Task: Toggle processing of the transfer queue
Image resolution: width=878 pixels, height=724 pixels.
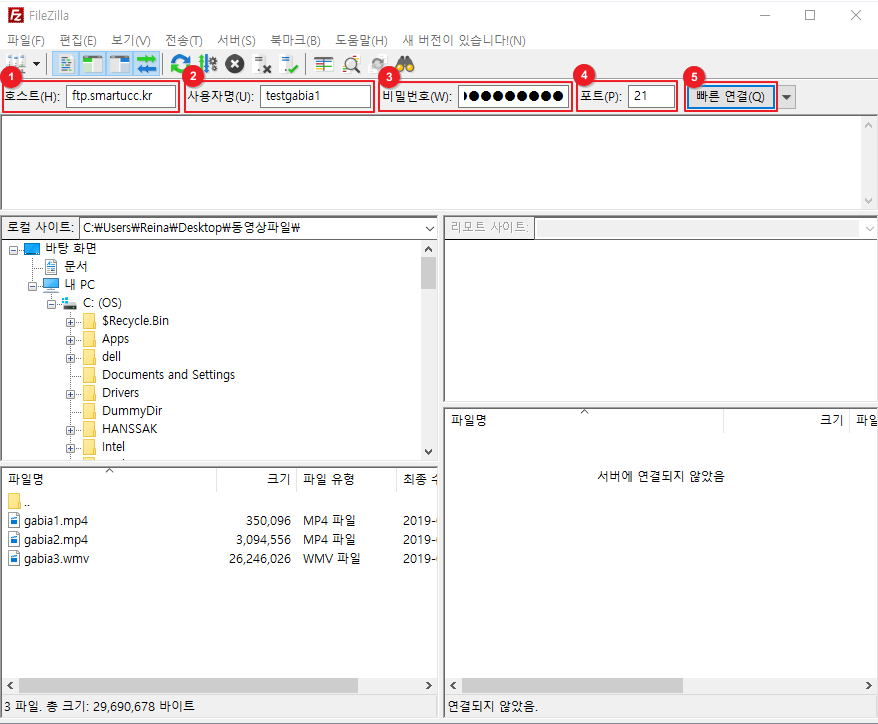Action: click(208, 64)
